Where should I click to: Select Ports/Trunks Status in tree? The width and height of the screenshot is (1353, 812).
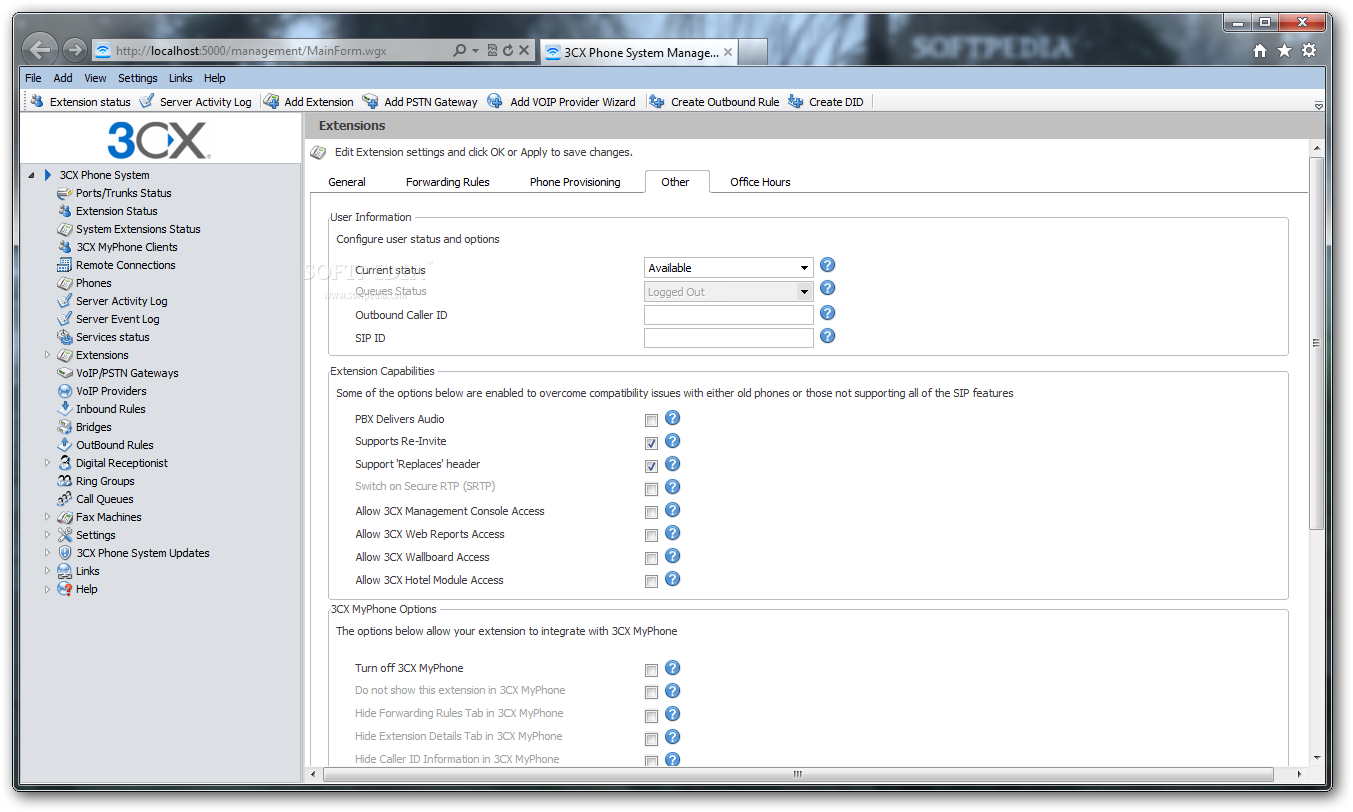[124, 193]
